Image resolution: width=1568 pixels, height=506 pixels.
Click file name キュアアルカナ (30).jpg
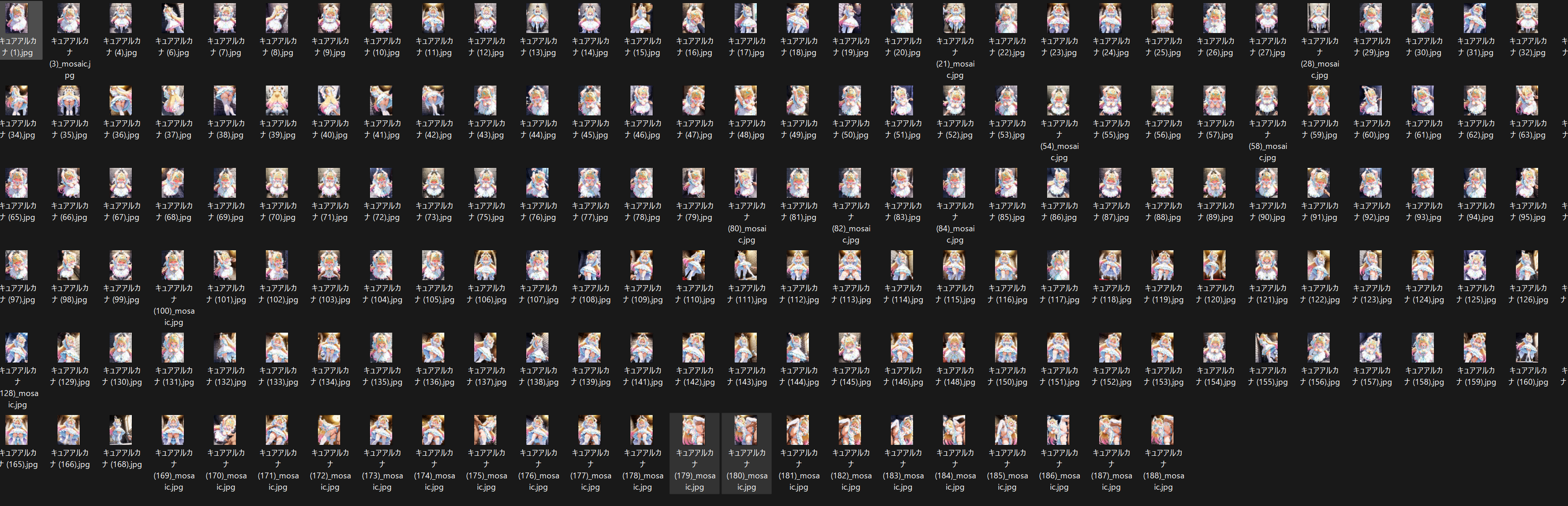[1424, 47]
